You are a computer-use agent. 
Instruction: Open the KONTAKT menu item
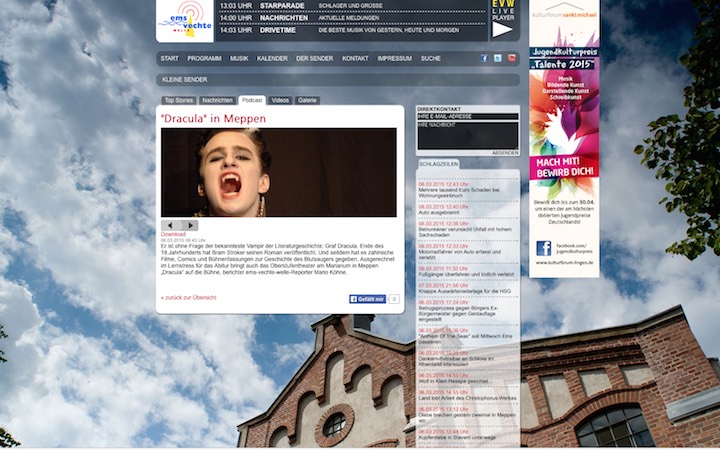pyautogui.click(x=355, y=59)
